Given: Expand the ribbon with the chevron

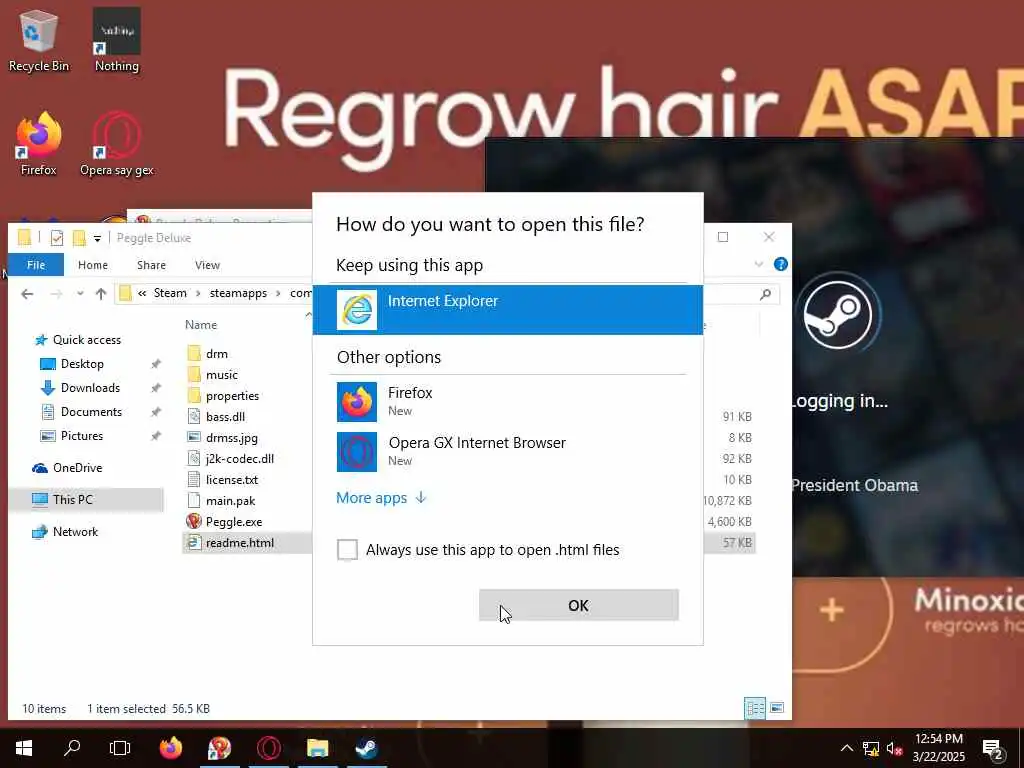Looking at the screenshot, I should click(x=759, y=264).
